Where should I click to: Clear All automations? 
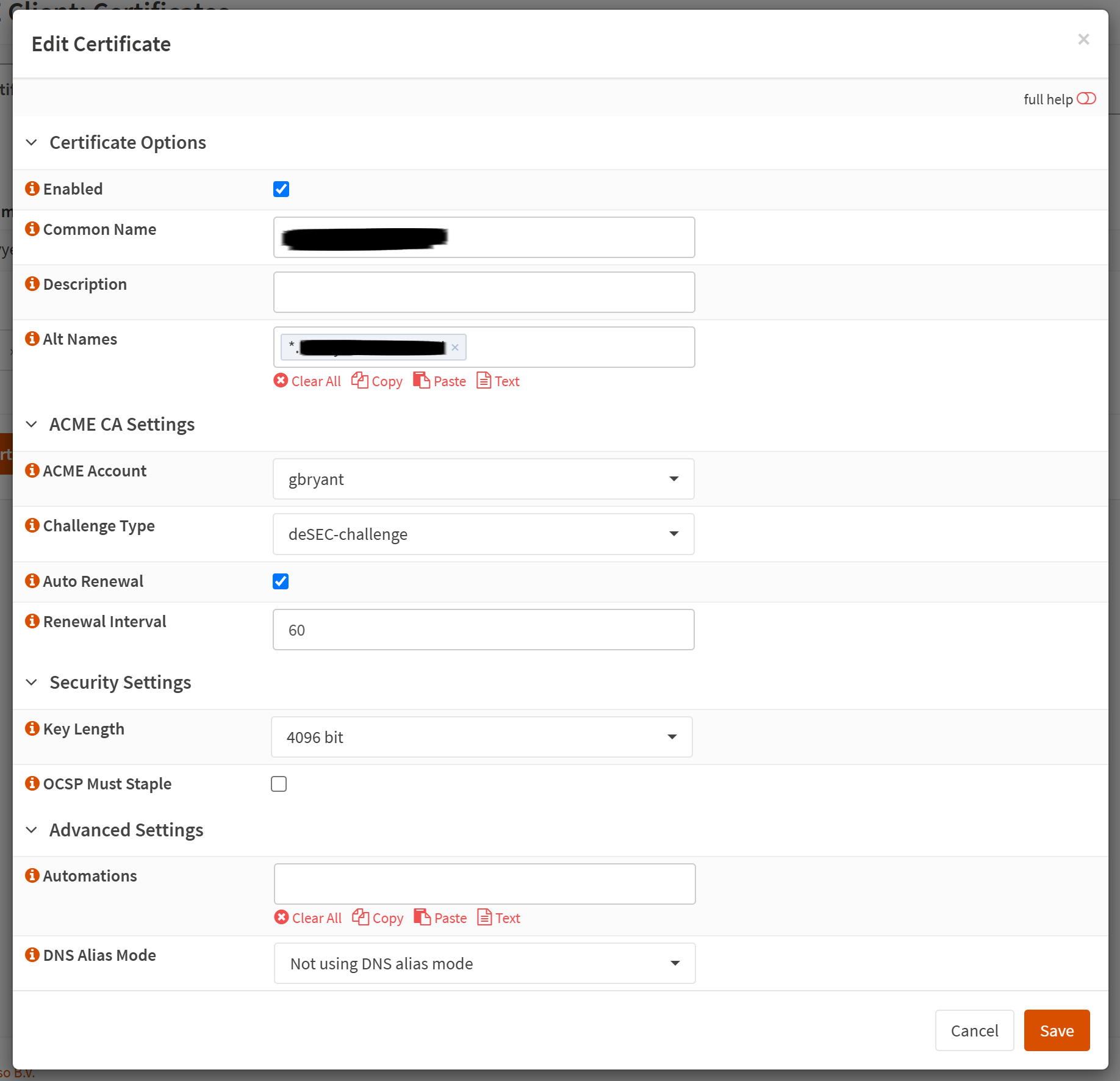pyautogui.click(x=308, y=918)
